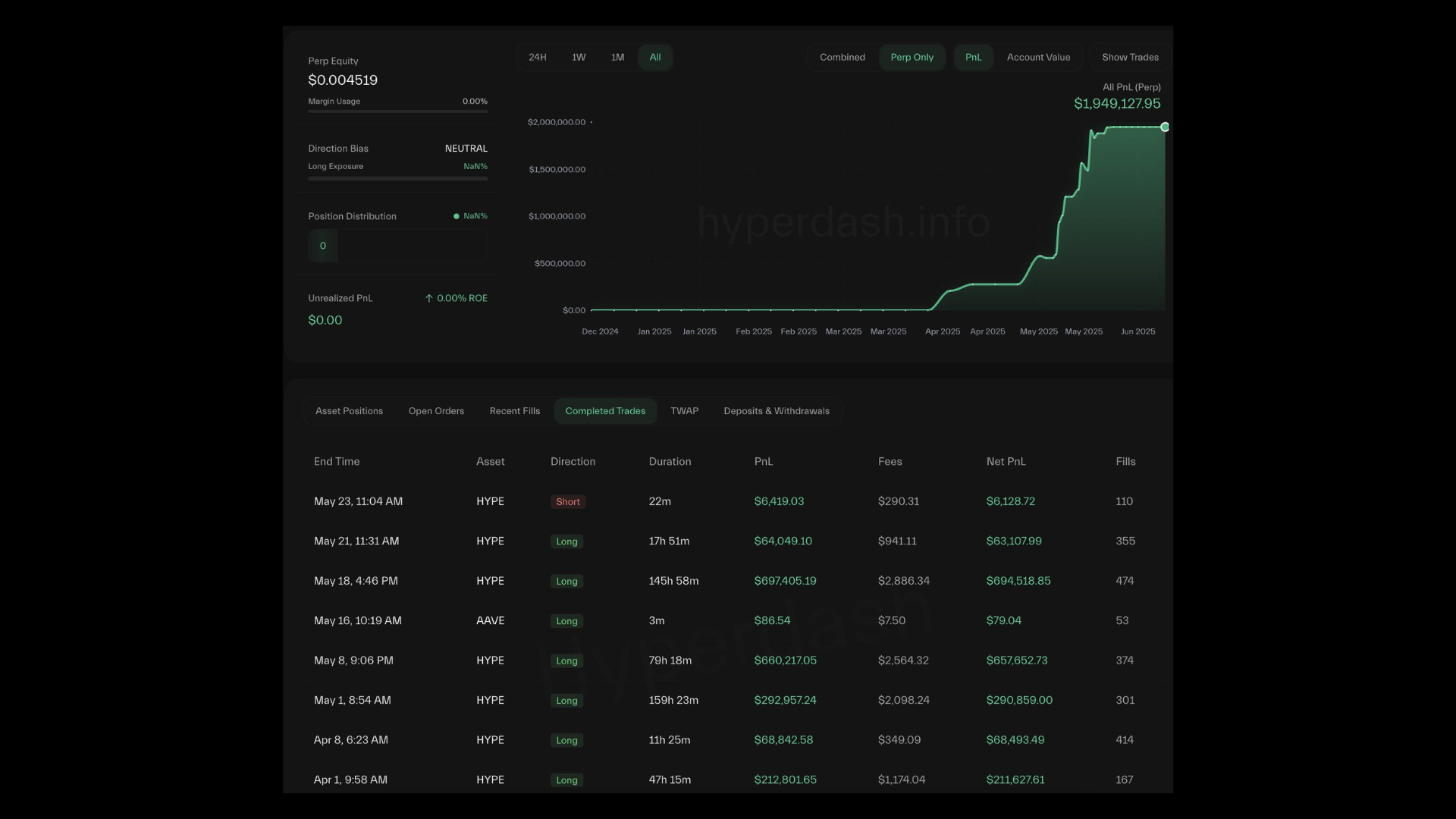Toggle the Combined view

coord(842,58)
